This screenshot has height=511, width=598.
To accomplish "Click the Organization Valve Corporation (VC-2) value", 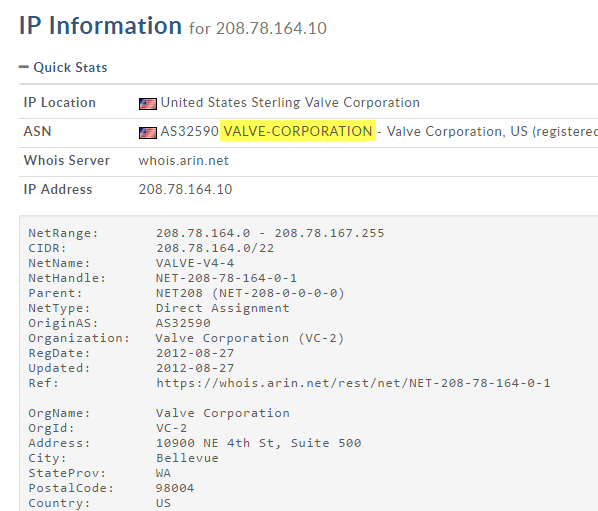I will point(250,338).
